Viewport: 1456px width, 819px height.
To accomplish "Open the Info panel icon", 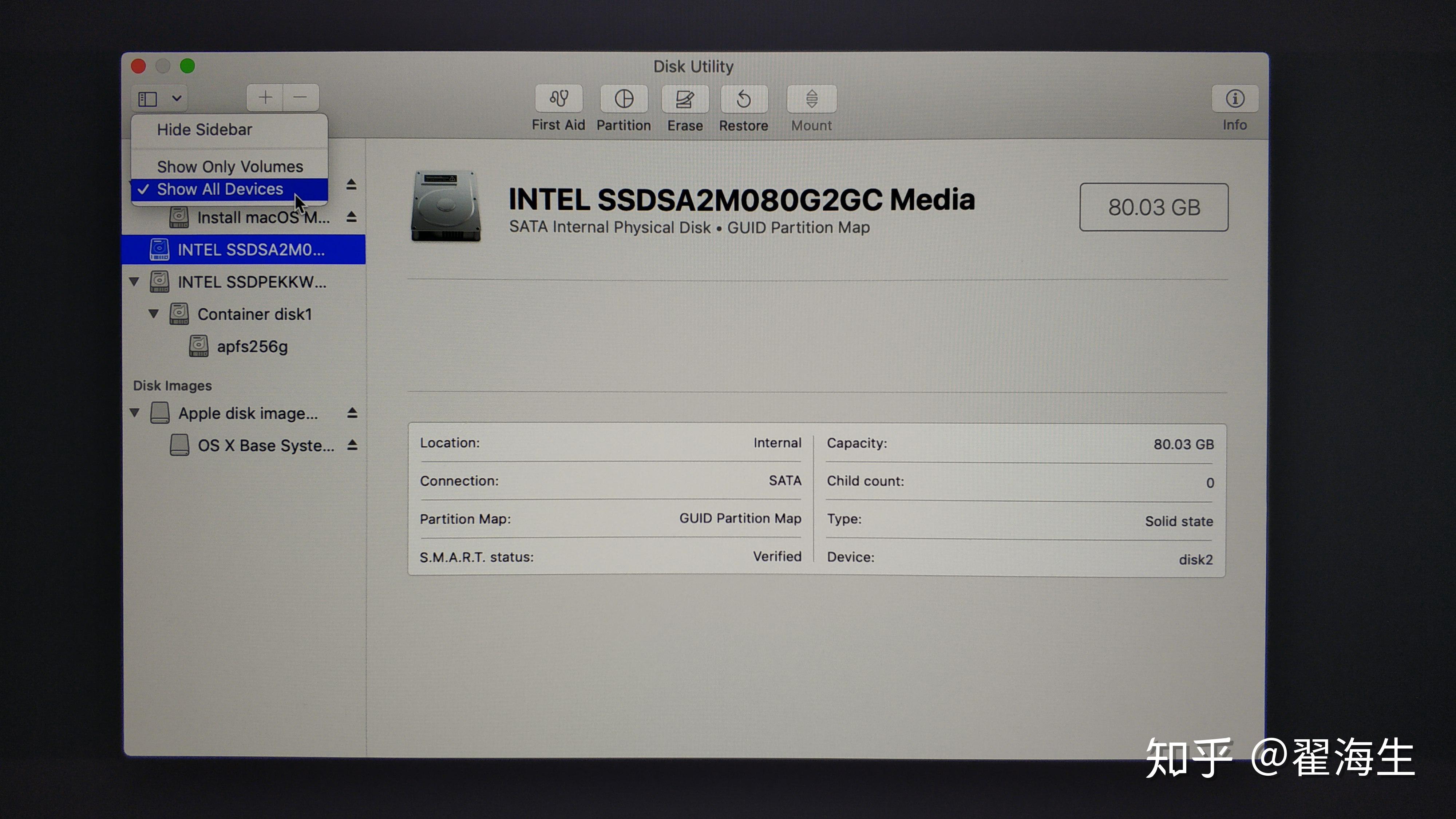I will pyautogui.click(x=1234, y=99).
